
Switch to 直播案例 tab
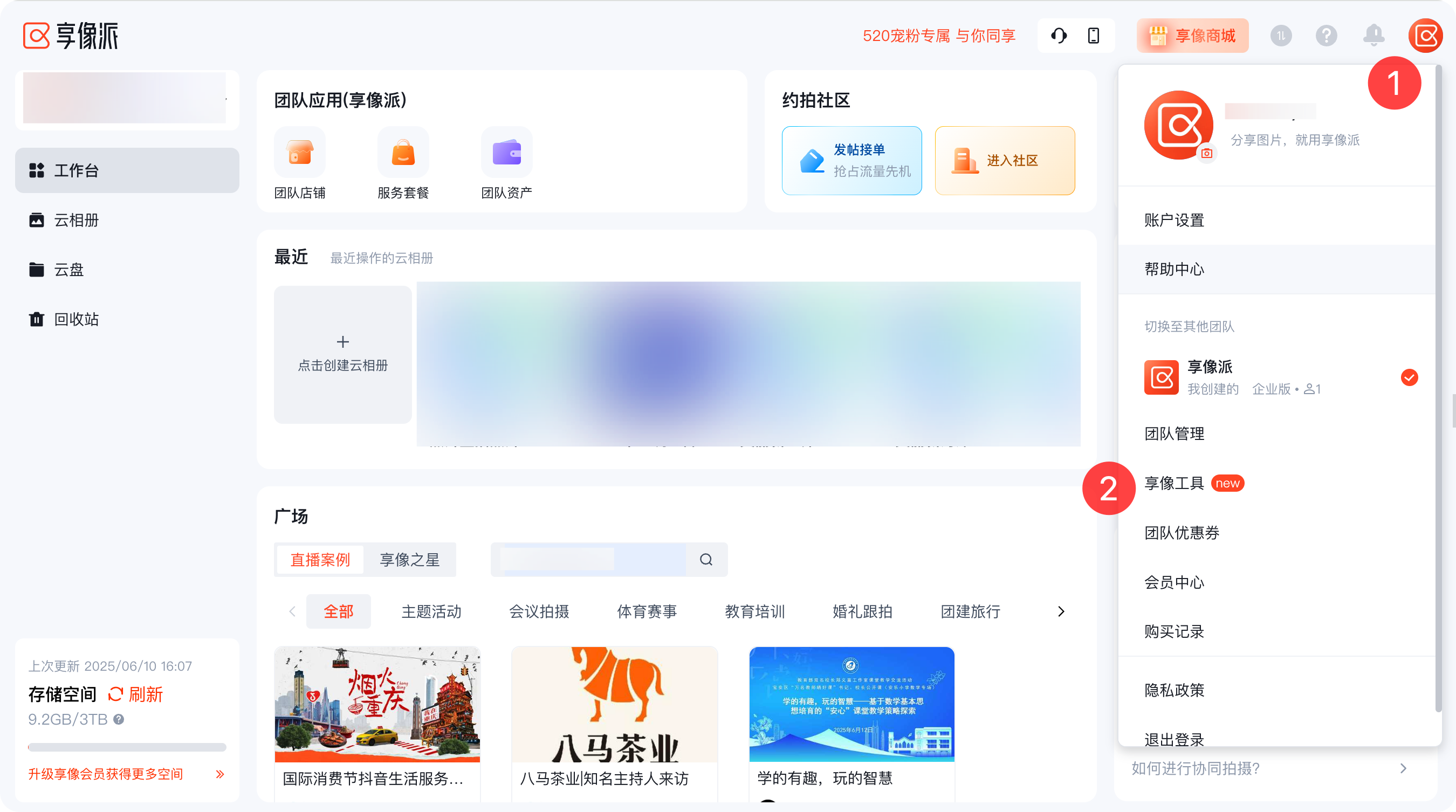tap(320, 560)
